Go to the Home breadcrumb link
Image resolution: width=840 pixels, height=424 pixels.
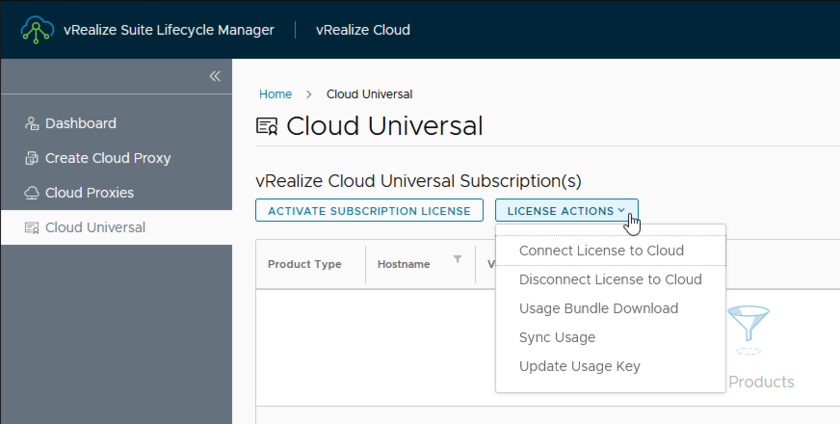(x=275, y=94)
